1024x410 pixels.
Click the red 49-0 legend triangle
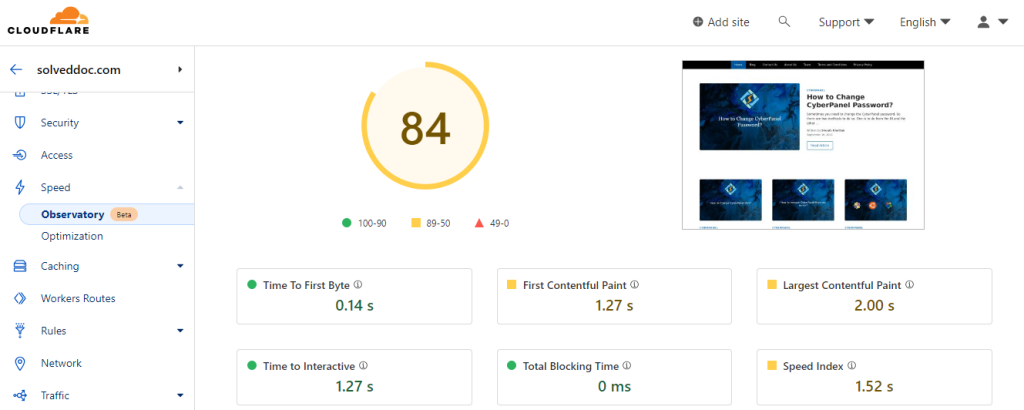coord(479,223)
